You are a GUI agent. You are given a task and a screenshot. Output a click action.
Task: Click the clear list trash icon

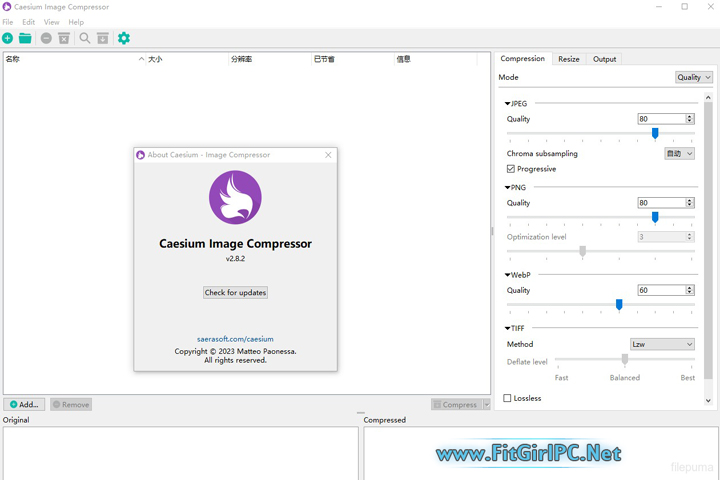pyautogui.click(x=64, y=38)
